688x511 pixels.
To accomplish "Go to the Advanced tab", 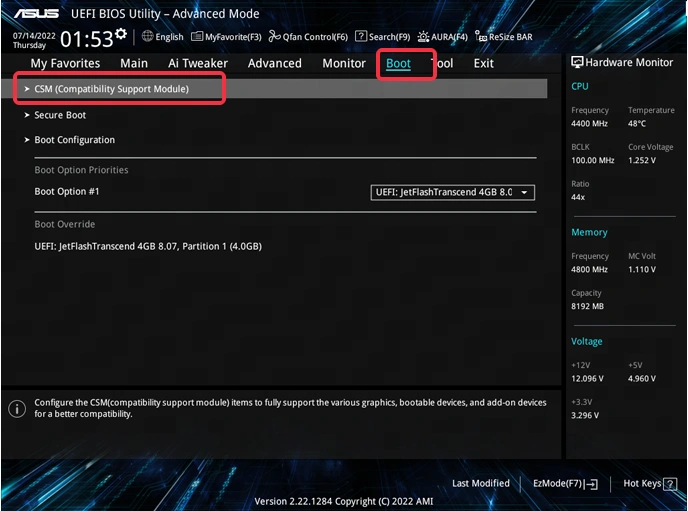I will [x=275, y=64].
